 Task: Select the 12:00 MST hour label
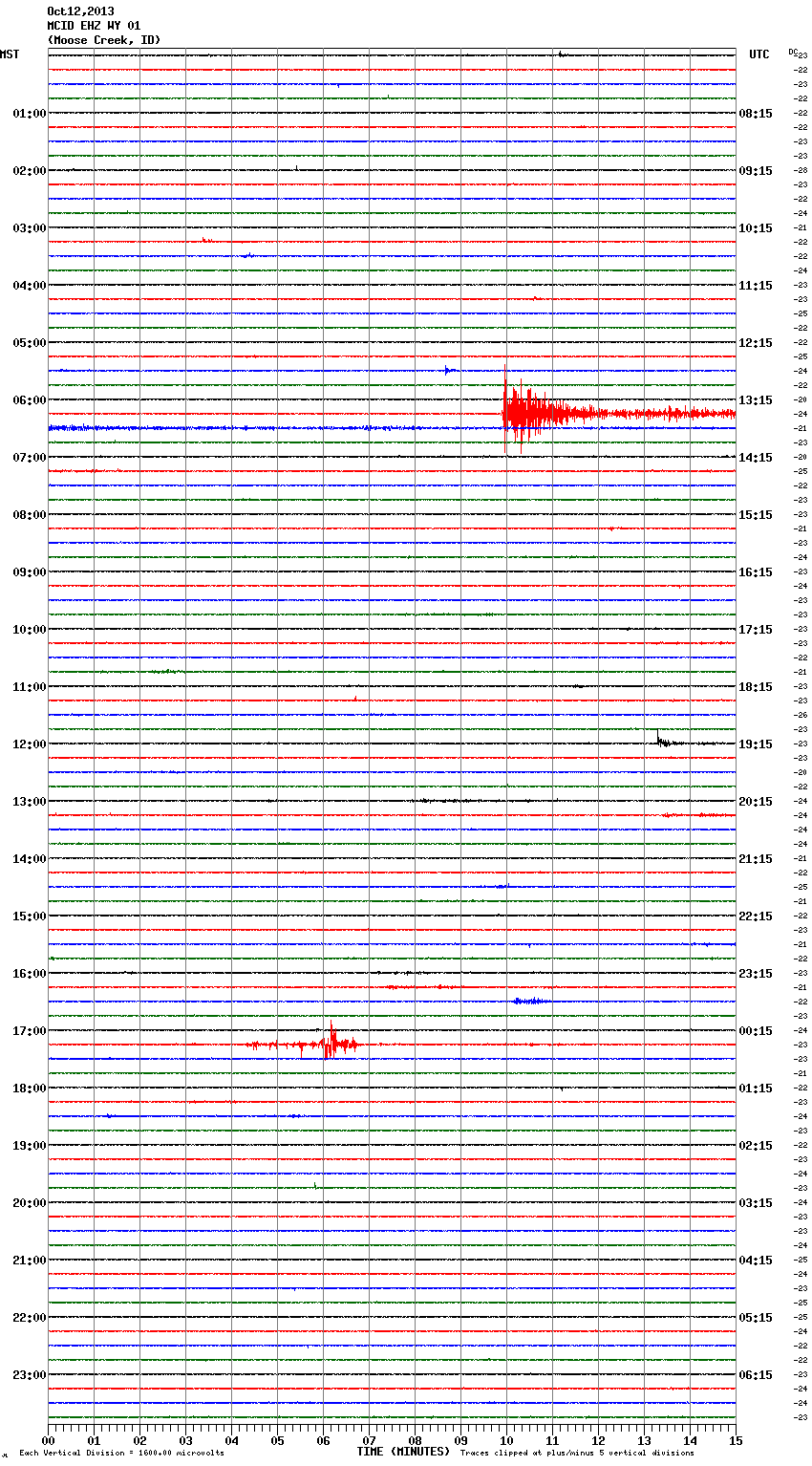(30, 744)
